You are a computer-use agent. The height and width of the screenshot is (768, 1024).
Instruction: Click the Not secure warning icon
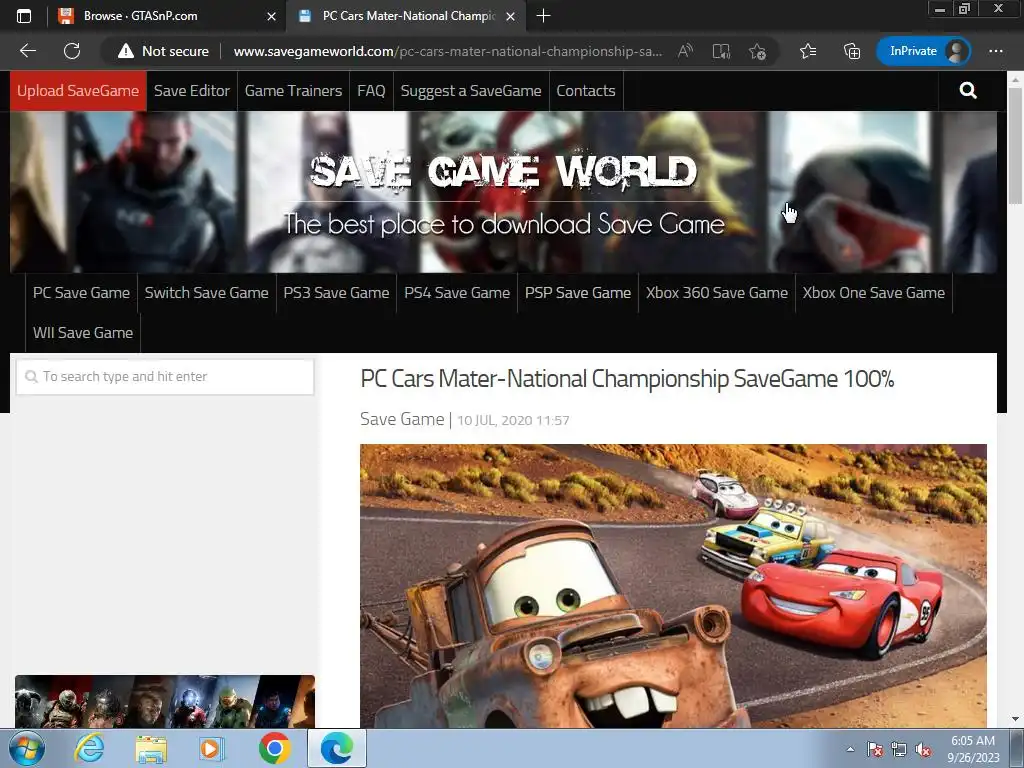tap(125, 51)
